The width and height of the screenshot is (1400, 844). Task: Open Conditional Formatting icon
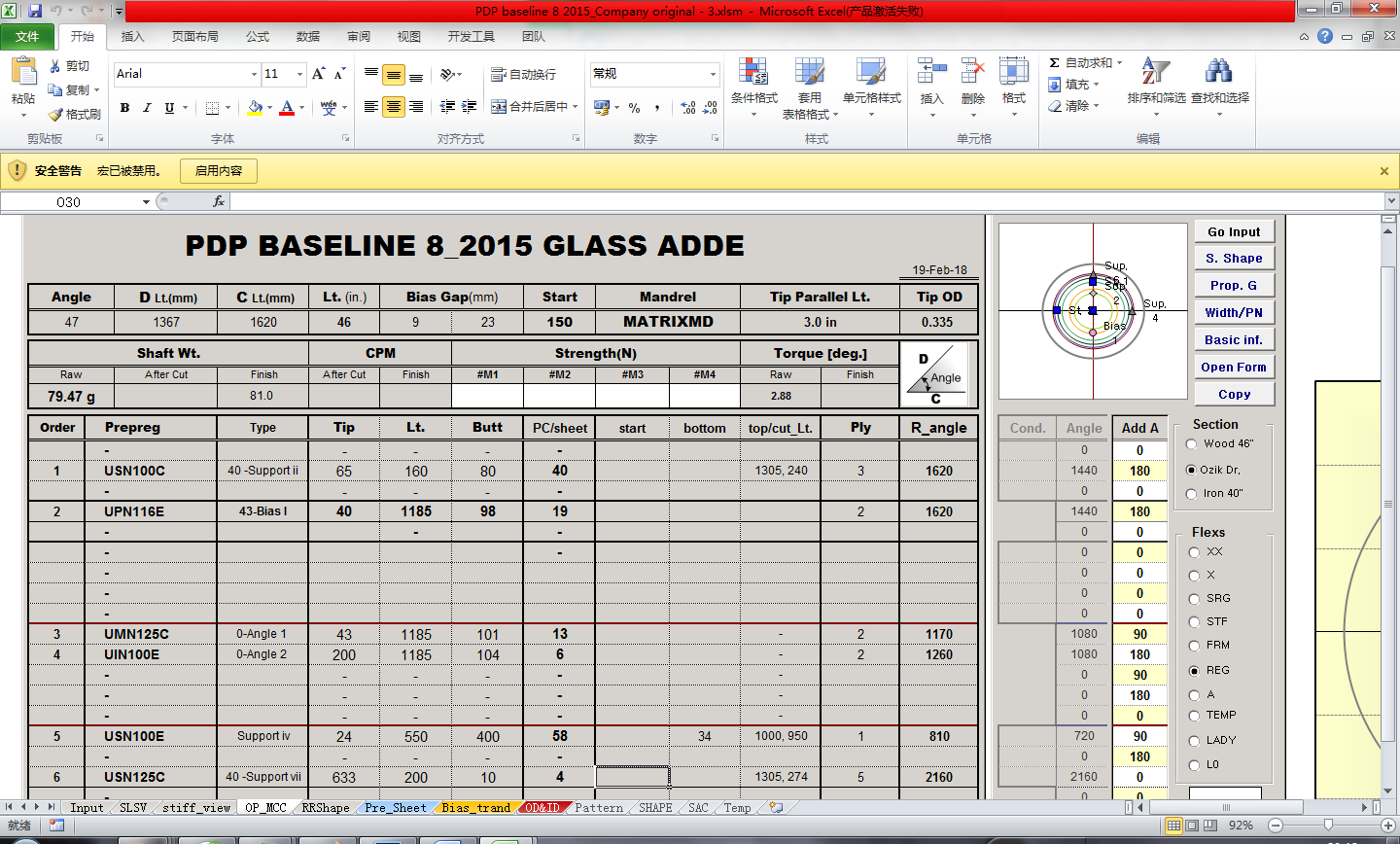click(x=753, y=73)
